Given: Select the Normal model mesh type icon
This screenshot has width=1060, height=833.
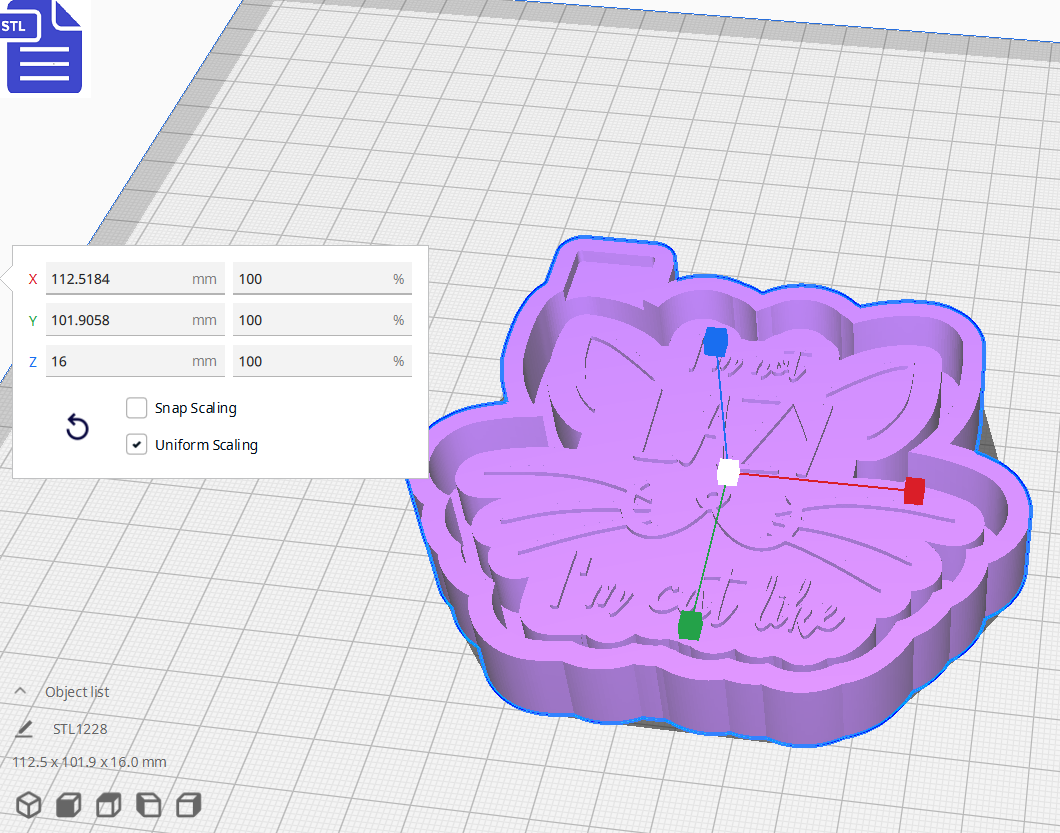Looking at the screenshot, I should pos(27,805).
